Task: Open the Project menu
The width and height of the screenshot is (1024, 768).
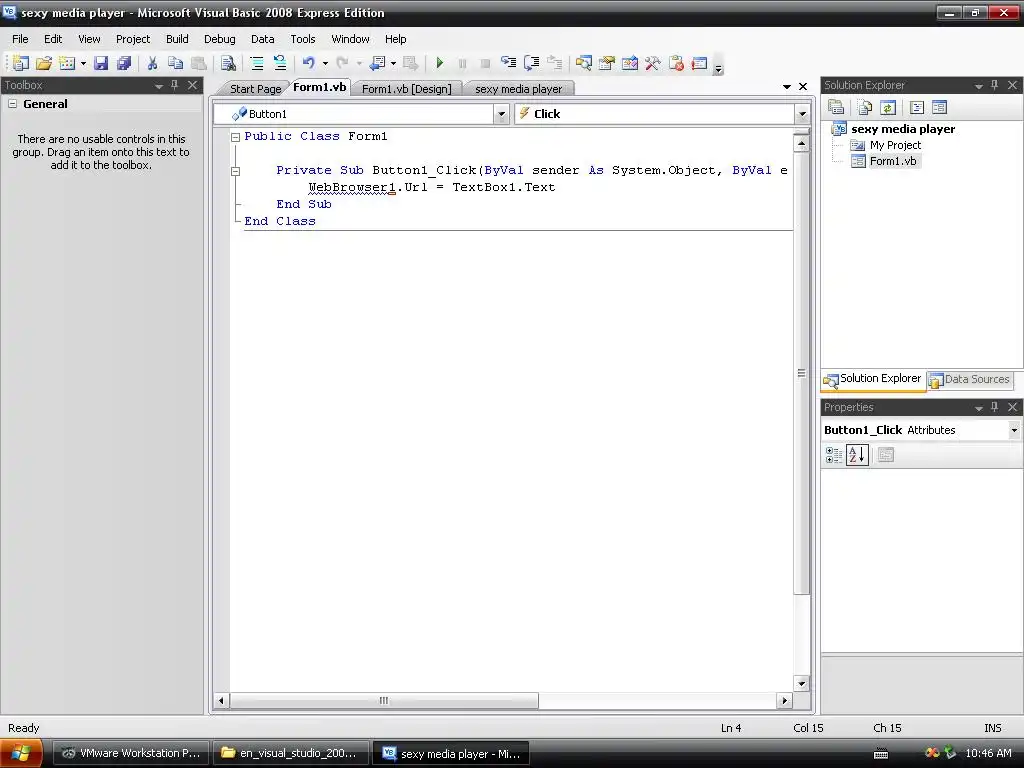Action: [133, 39]
